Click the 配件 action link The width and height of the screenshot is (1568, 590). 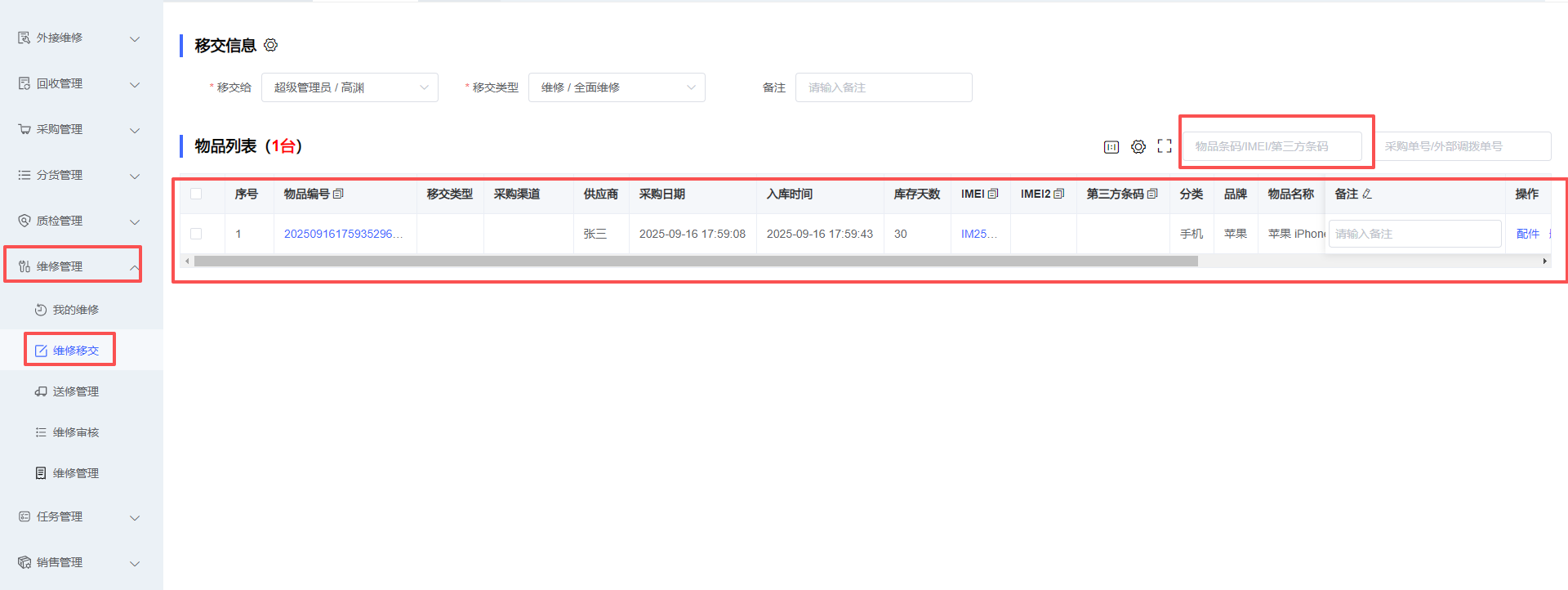(1527, 234)
